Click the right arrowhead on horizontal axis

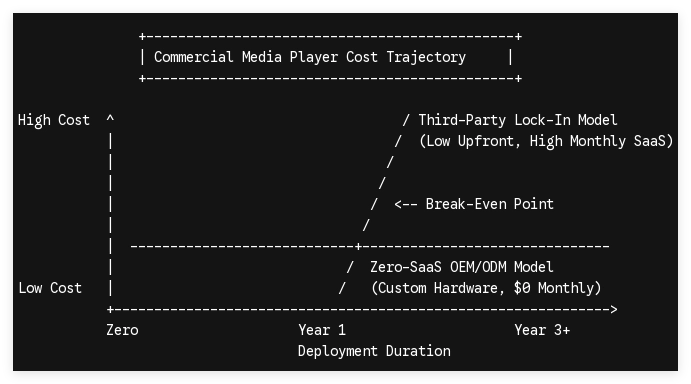pyautogui.click(x=614, y=309)
